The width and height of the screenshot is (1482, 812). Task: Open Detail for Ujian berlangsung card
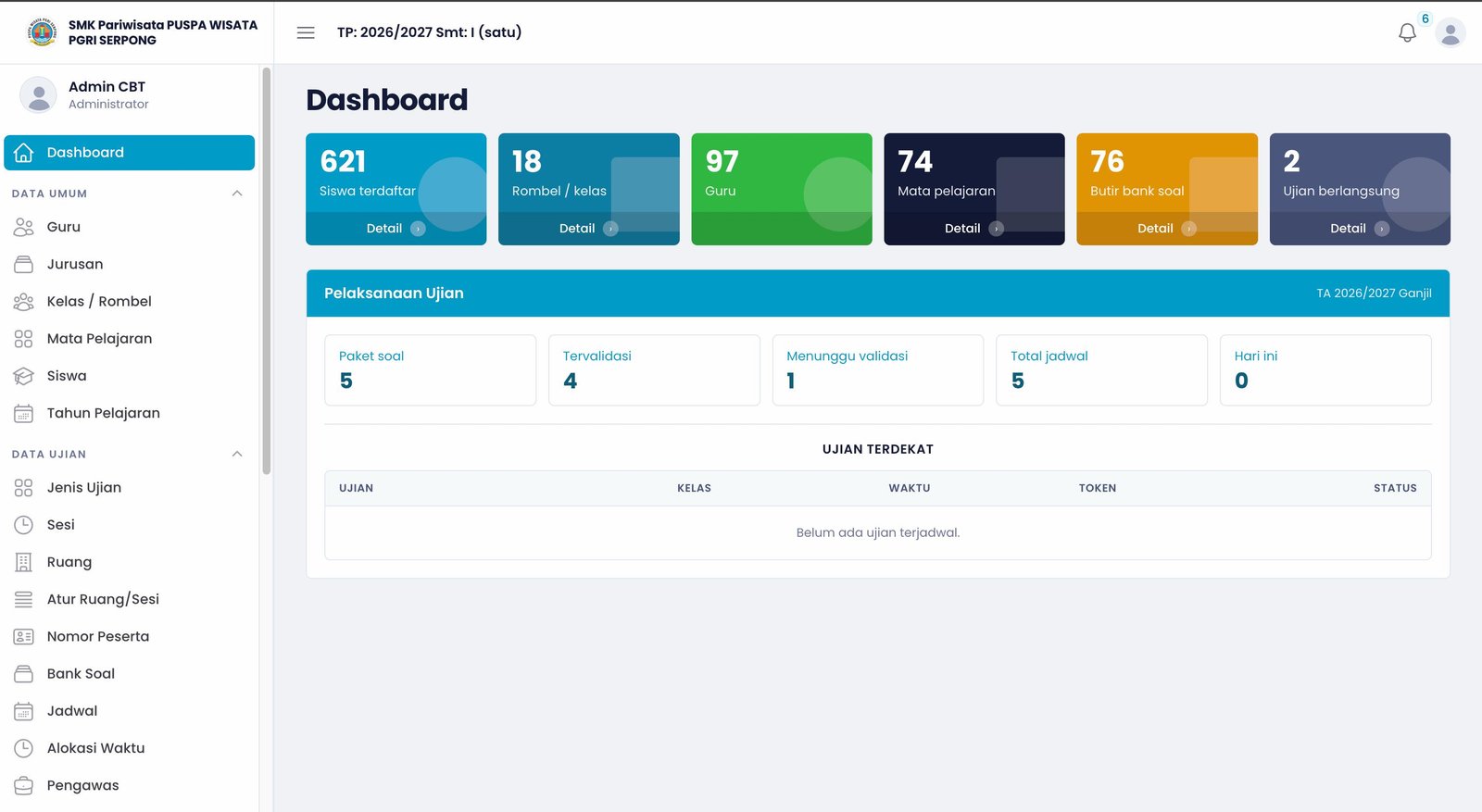coord(1359,229)
